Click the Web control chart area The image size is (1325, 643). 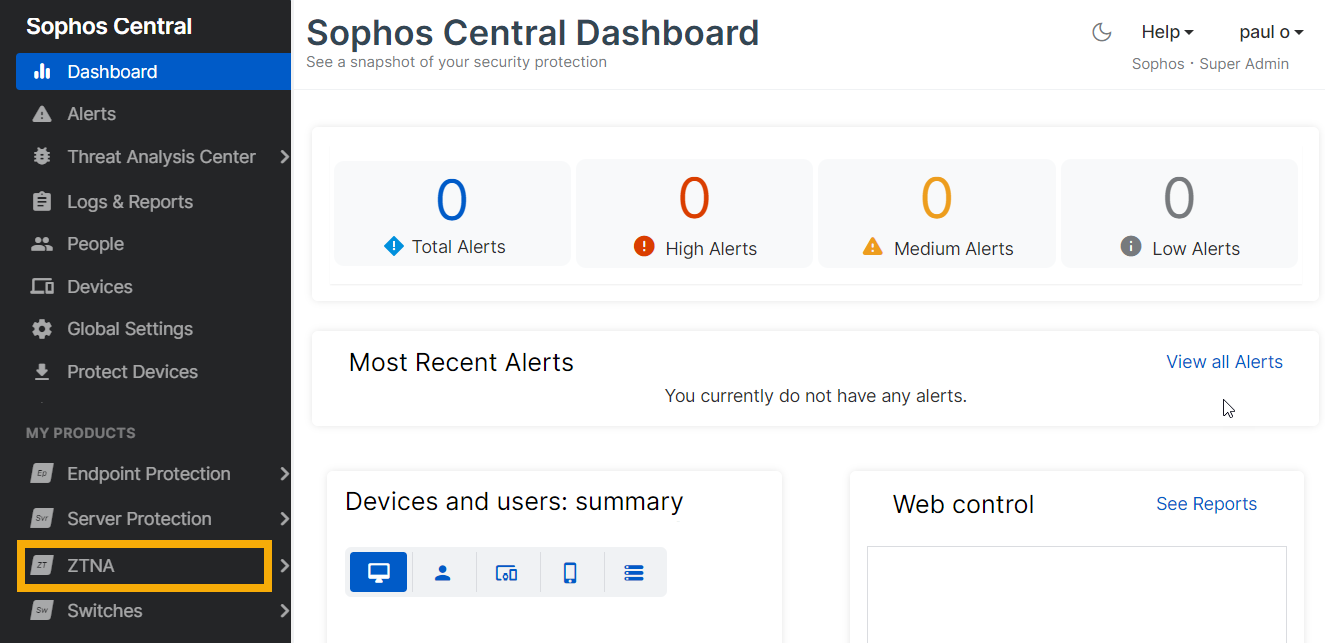(1076, 594)
